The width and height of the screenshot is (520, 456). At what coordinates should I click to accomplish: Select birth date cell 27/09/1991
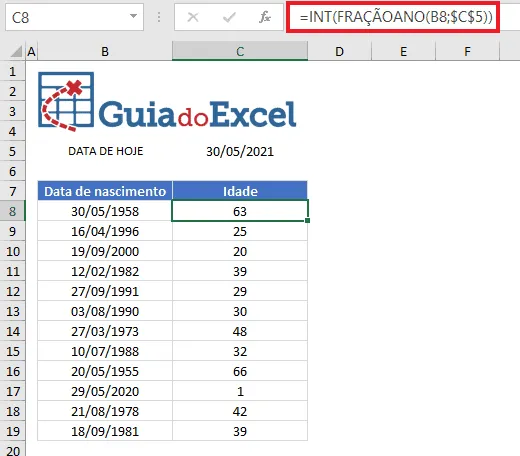105,291
